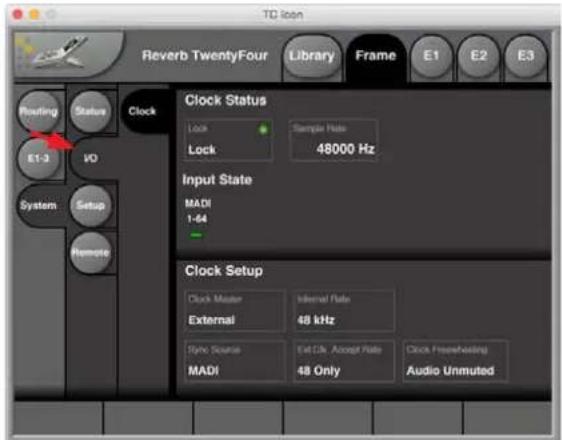562x440 pixels.
Task: Open the Internal Rate 48 kHz dropdown
Action: (x=343, y=311)
